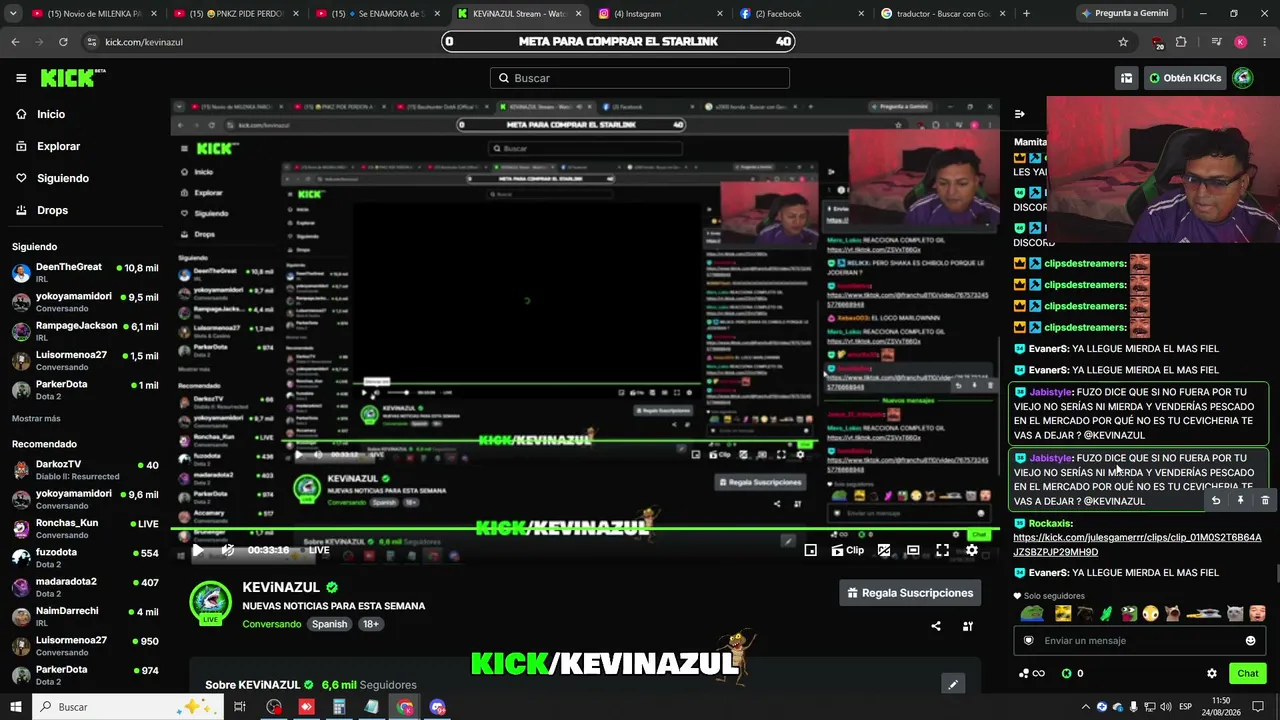Play the stream with the play button

198,550
